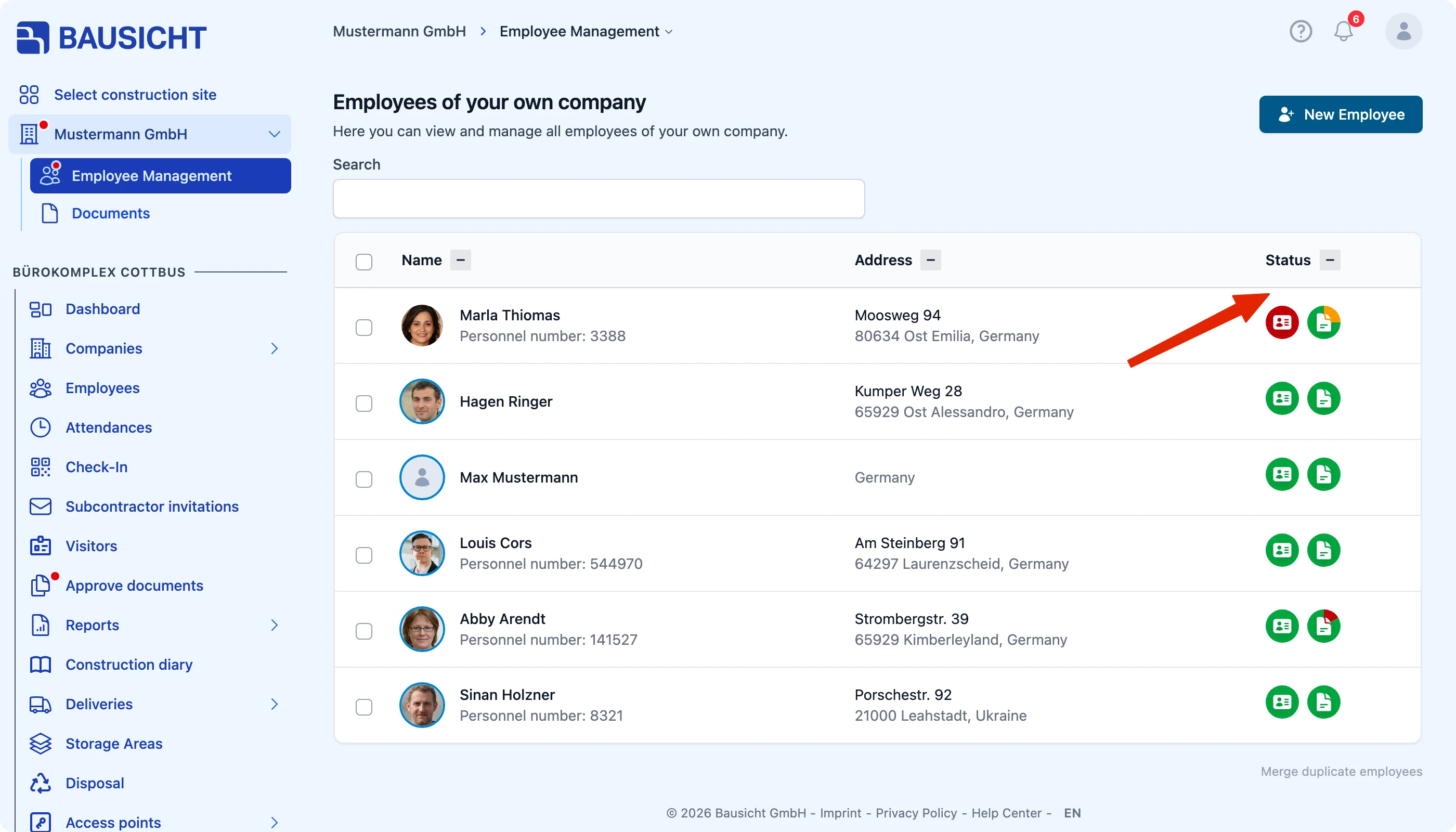Click the Disposal recycle icon

tap(40, 783)
